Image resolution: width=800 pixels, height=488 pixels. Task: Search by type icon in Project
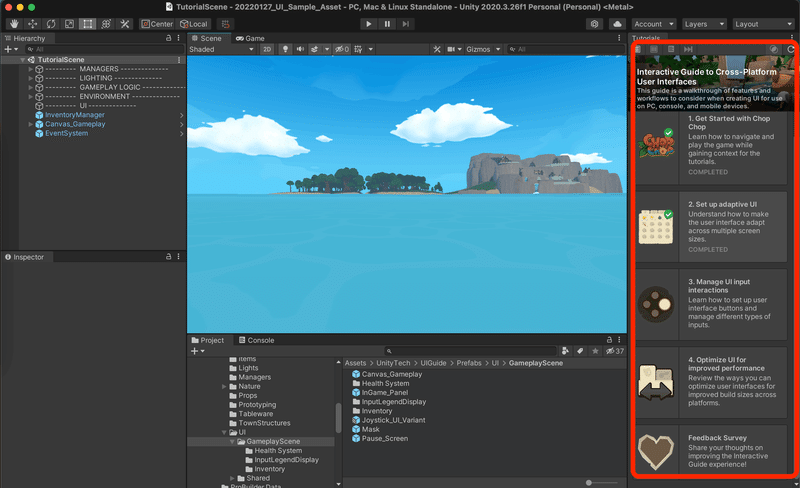coord(565,351)
